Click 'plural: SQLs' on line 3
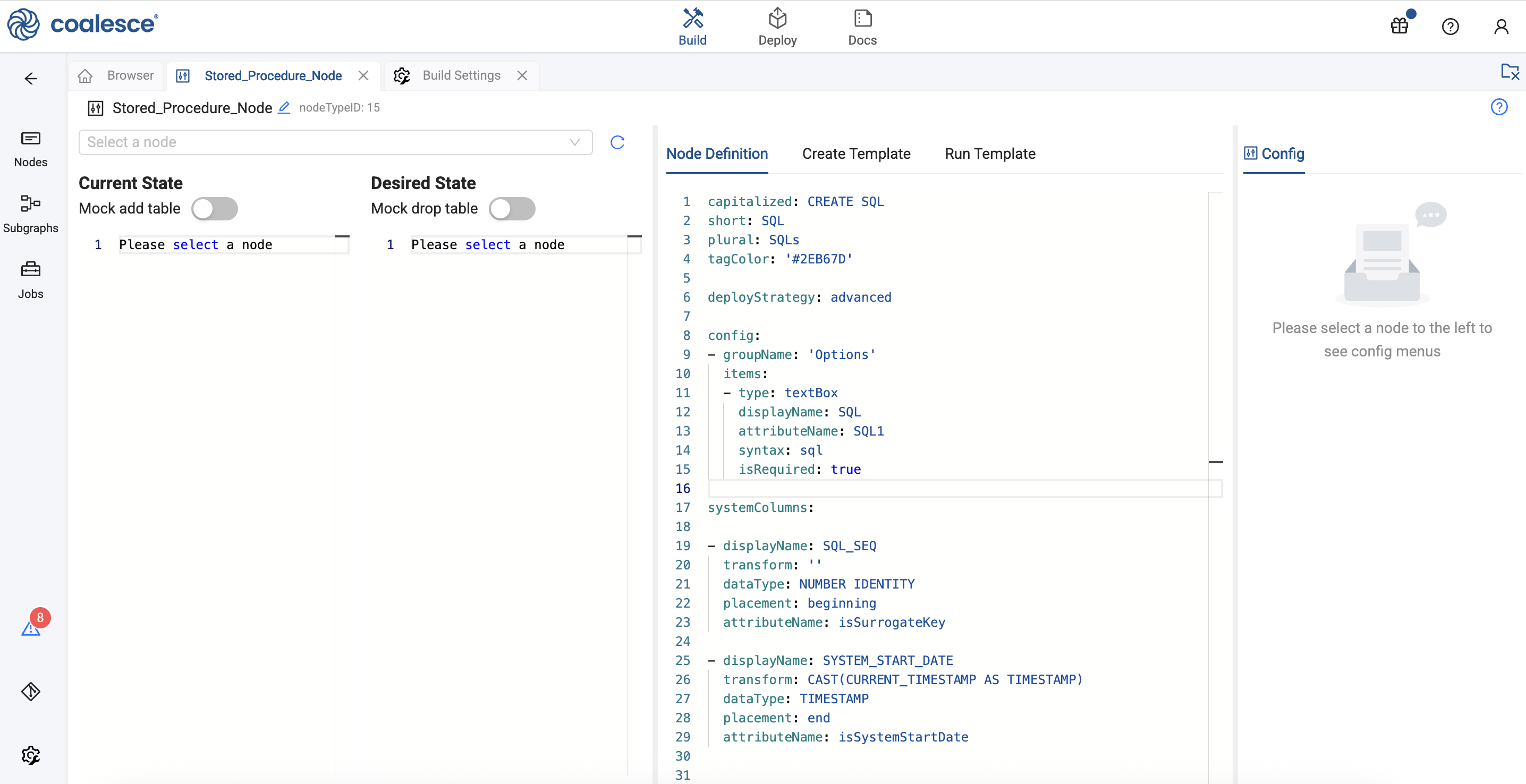This screenshot has height=784, width=1526. [753, 240]
